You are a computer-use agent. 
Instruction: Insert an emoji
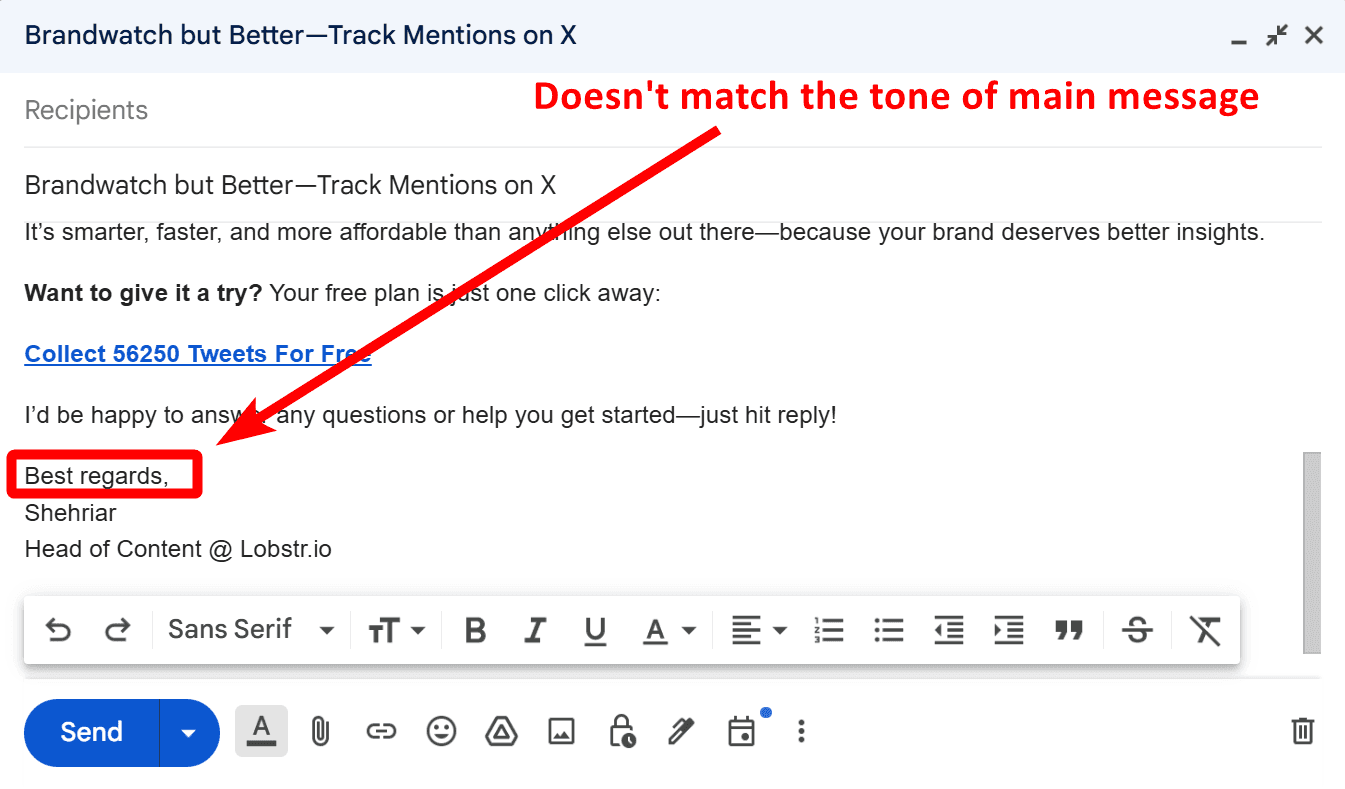point(441,732)
